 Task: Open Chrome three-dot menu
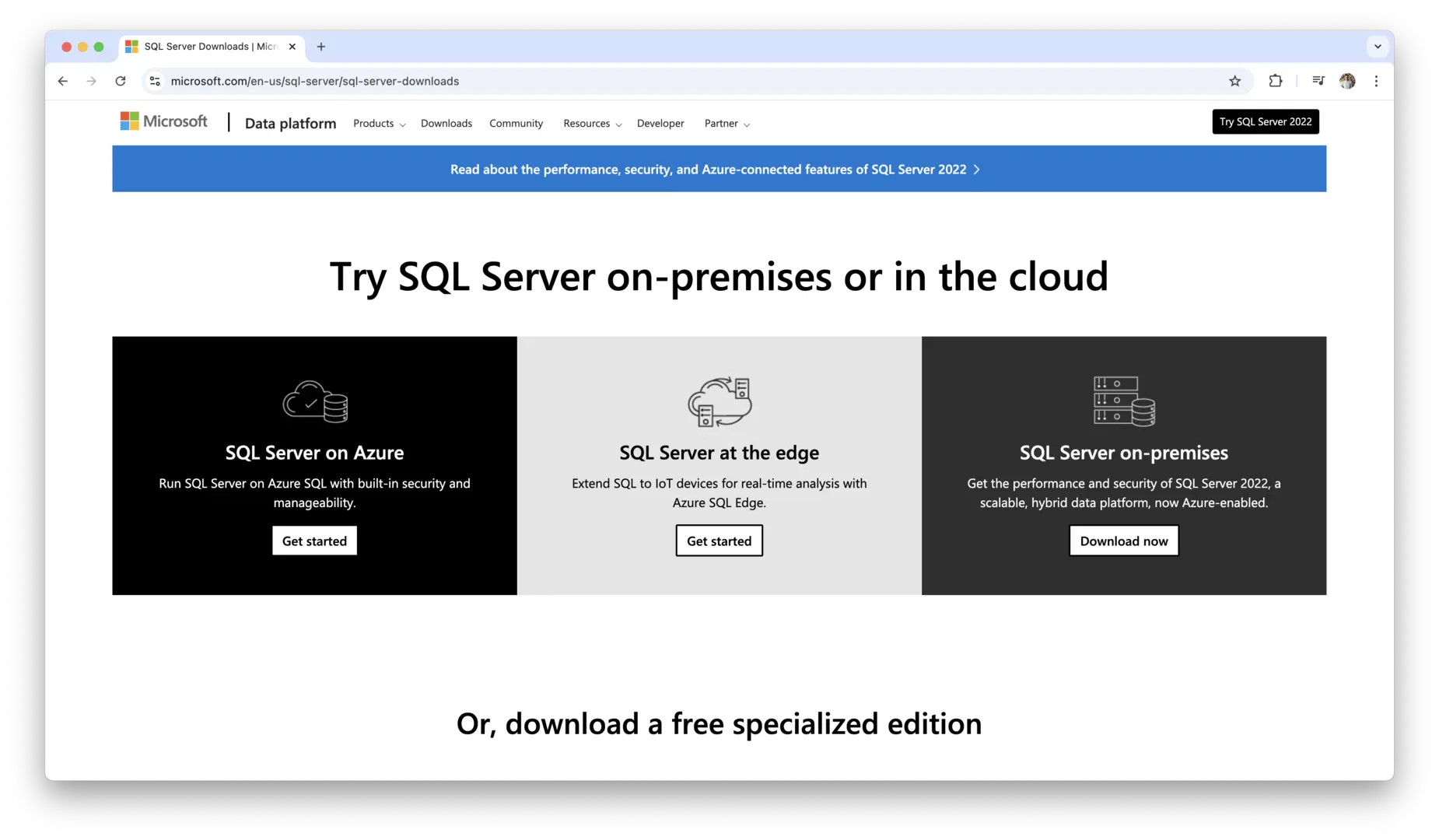pos(1376,81)
